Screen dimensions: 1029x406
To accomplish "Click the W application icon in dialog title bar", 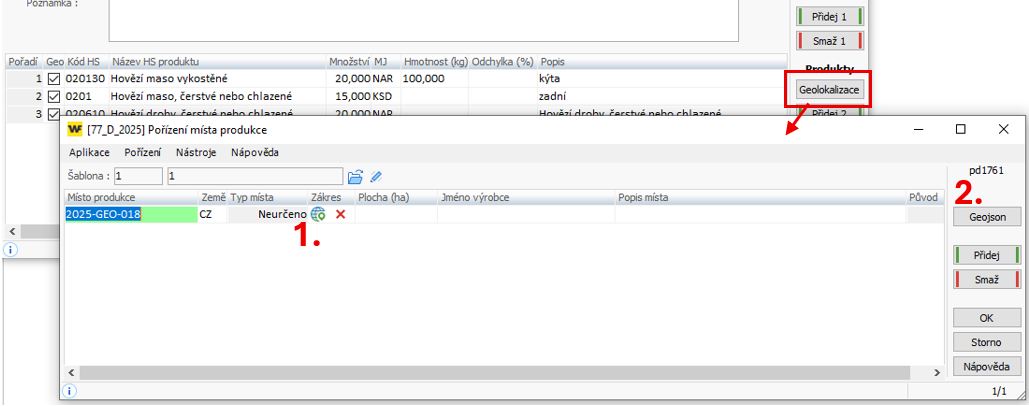I will [74, 130].
